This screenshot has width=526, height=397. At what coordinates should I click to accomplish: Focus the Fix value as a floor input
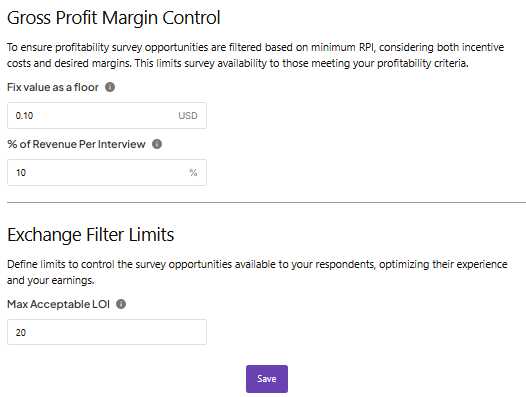coord(107,115)
